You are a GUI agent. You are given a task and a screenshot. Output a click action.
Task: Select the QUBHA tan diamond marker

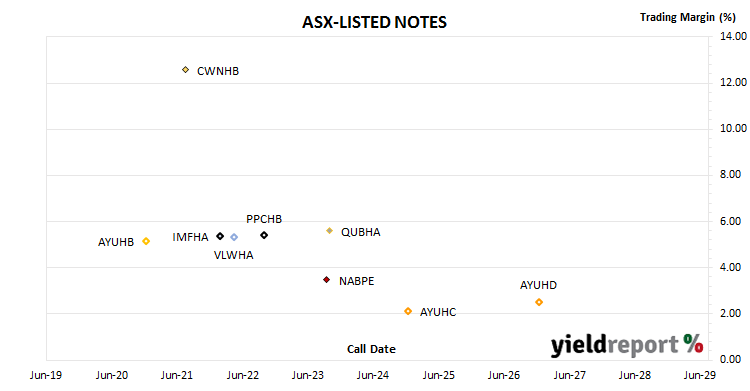coord(330,231)
